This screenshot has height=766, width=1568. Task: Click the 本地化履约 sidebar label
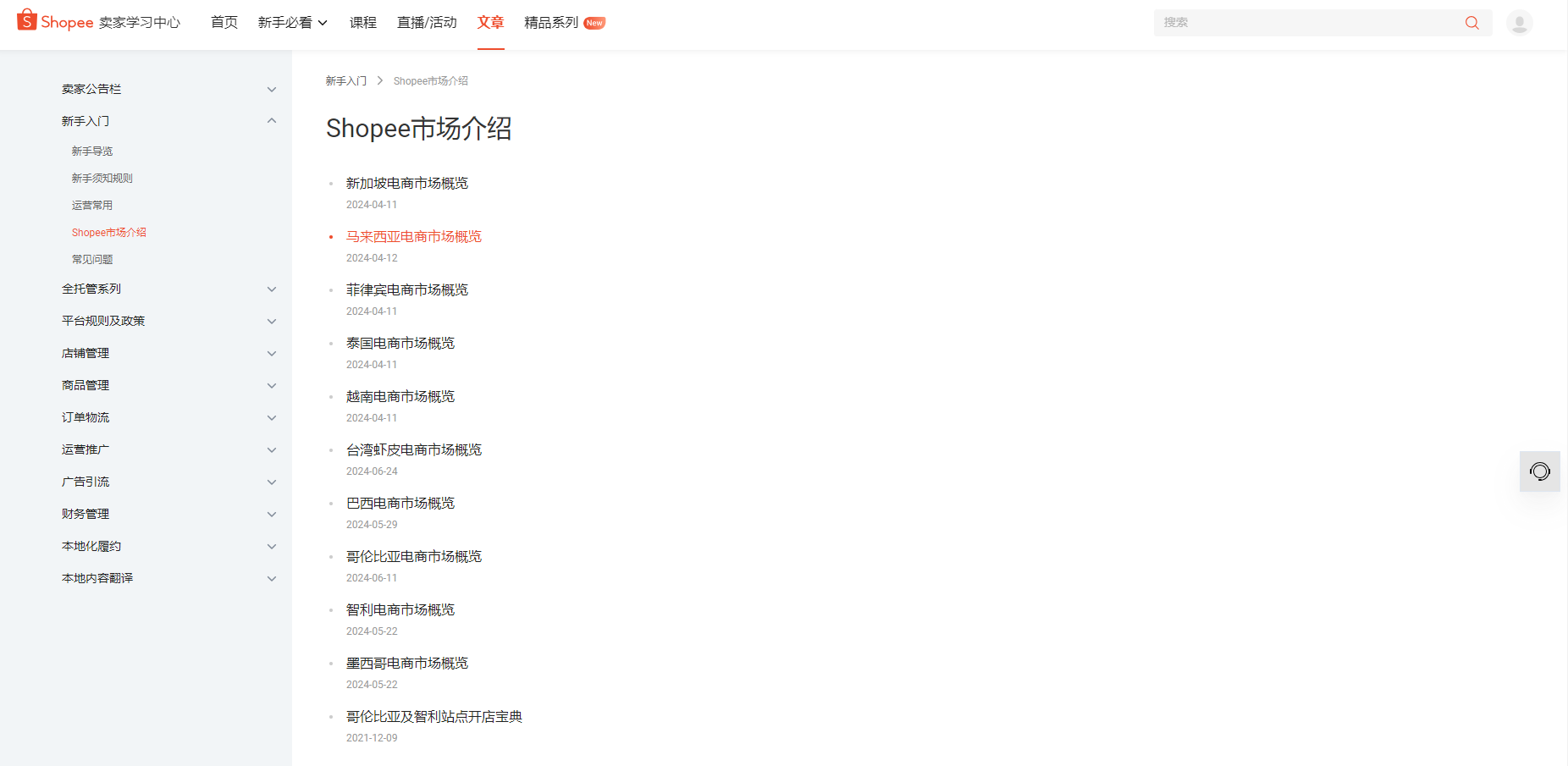point(91,546)
